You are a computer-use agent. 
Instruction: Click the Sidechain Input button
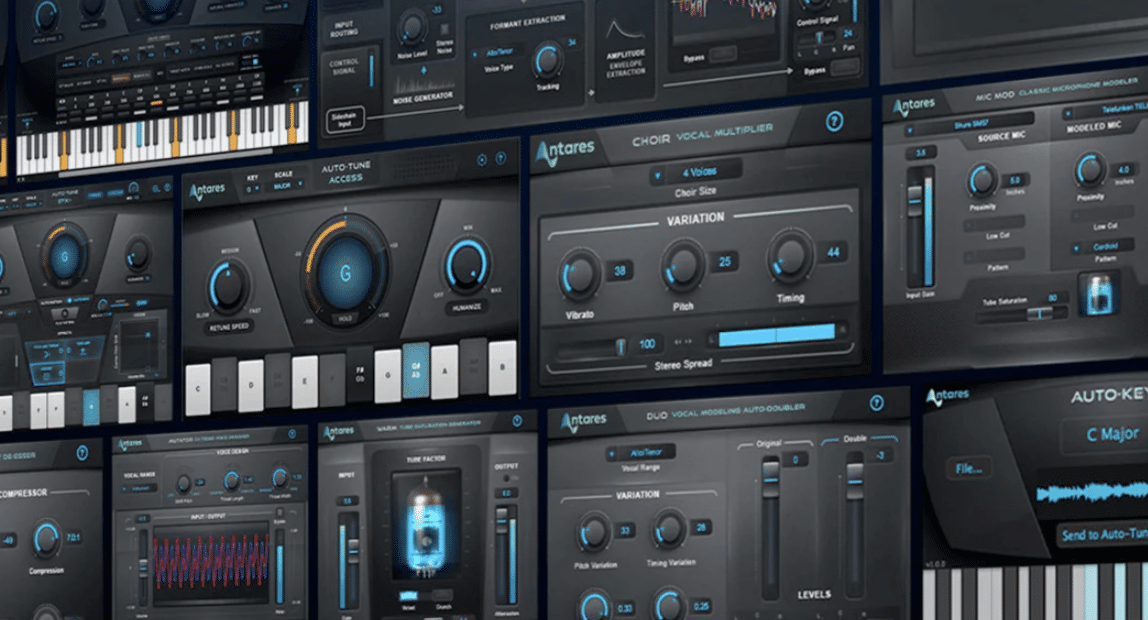pyautogui.click(x=344, y=119)
